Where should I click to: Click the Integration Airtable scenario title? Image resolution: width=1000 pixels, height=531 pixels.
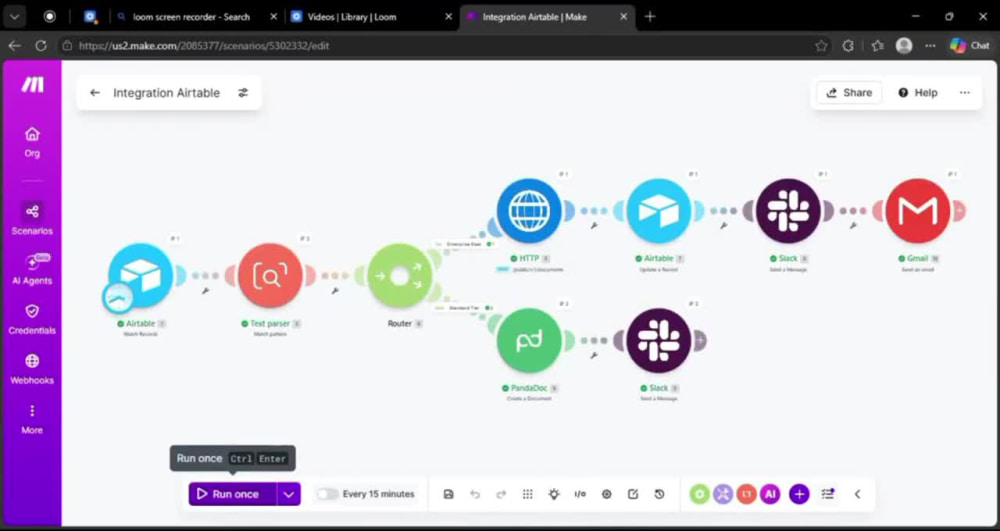tap(166, 92)
